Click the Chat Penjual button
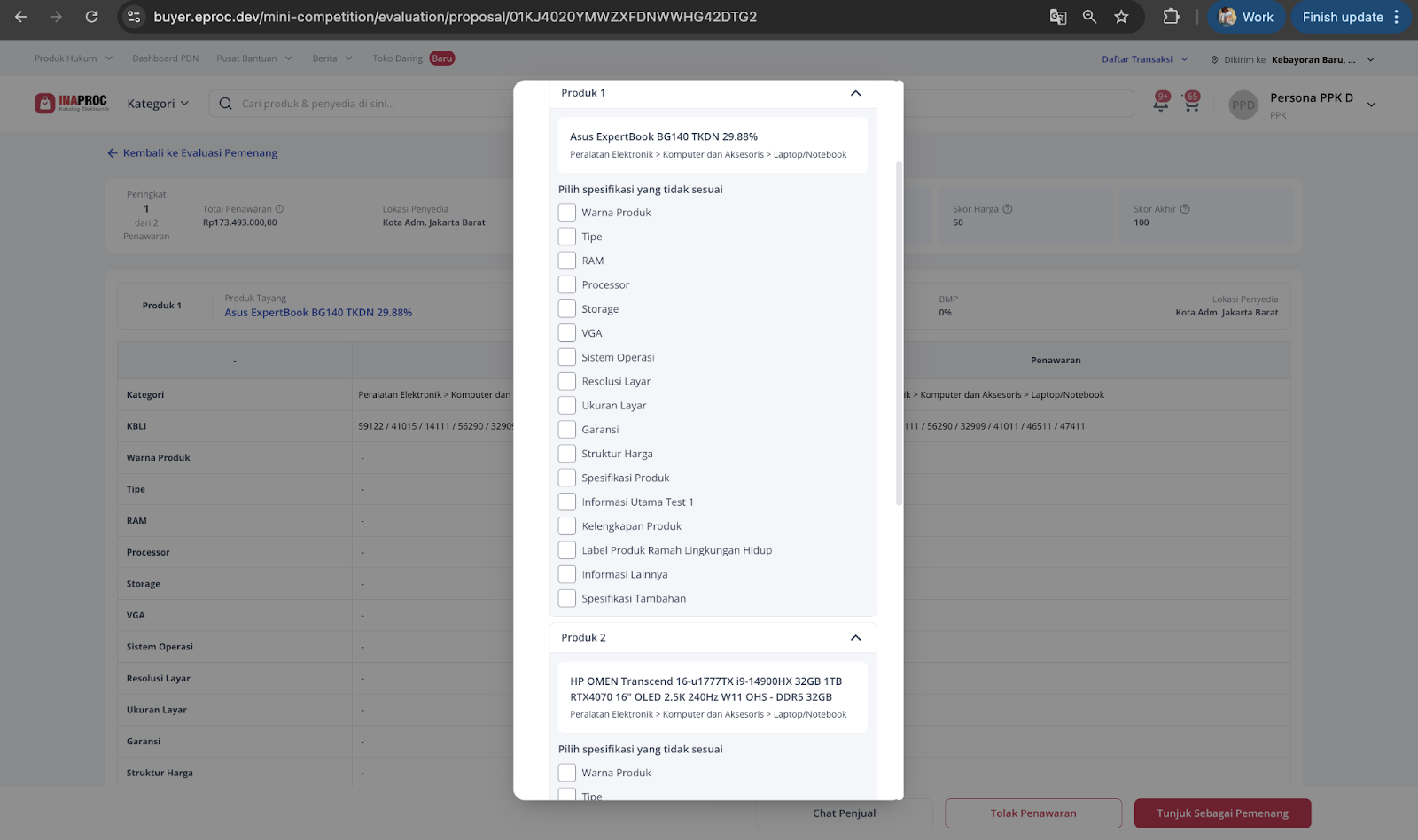This screenshot has height=840, width=1418. point(845,813)
